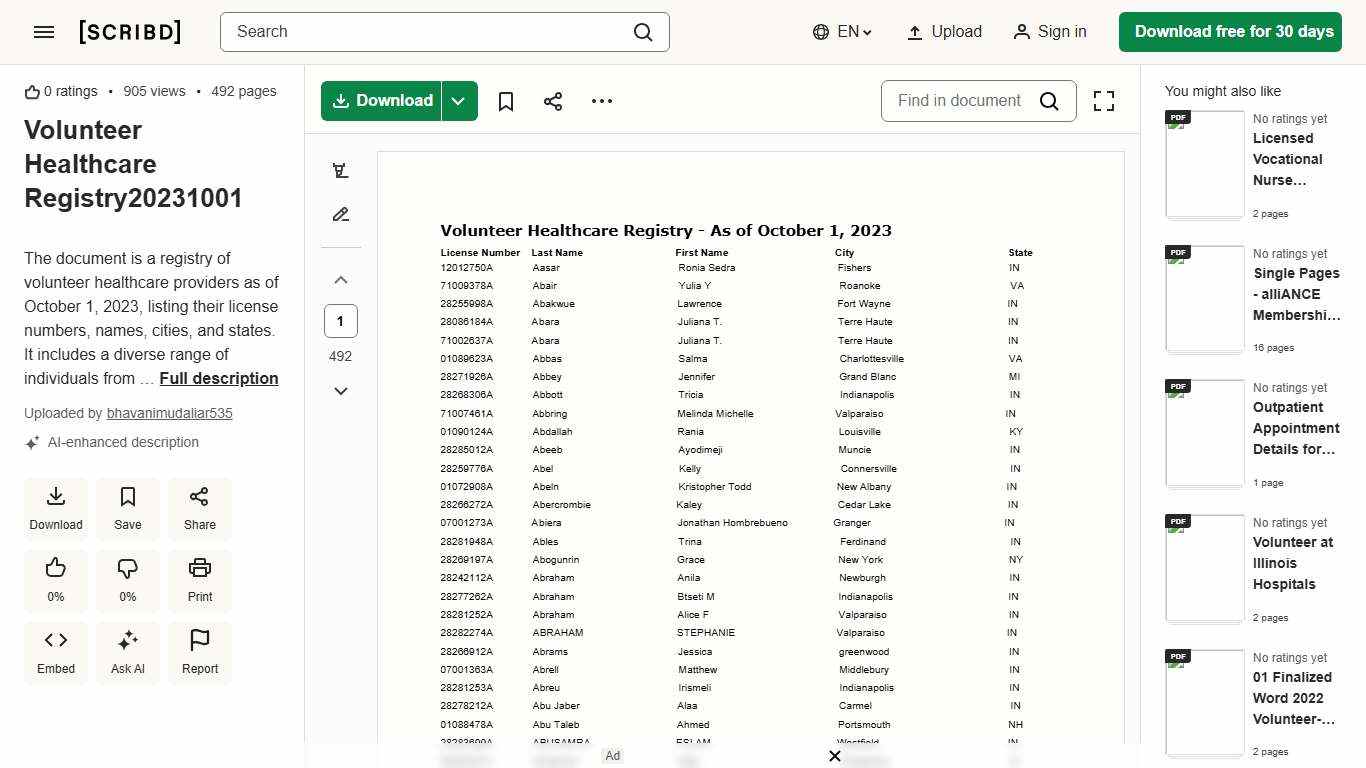Bookmark this document for later
This screenshot has height=768, width=1366.
click(505, 101)
